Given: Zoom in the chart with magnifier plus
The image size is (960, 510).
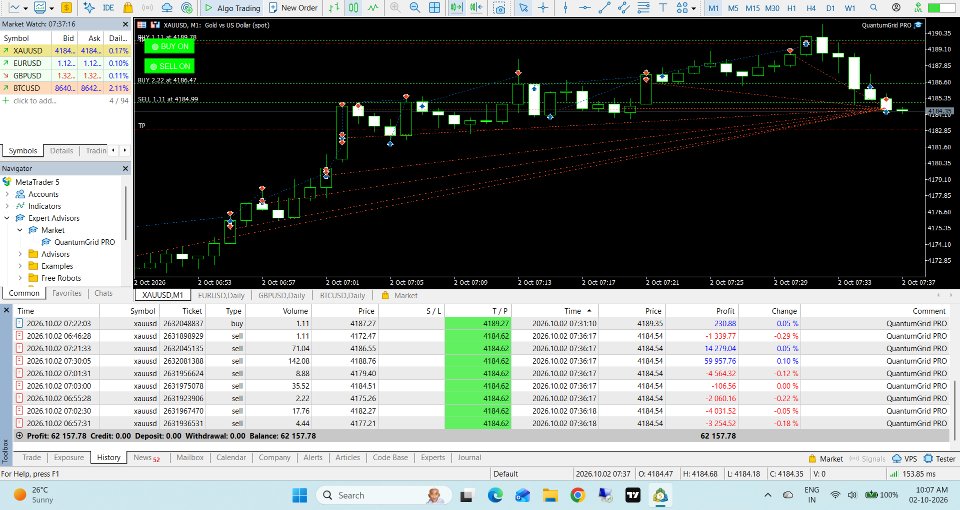Looking at the screenshot, I should tap(395, 7).
